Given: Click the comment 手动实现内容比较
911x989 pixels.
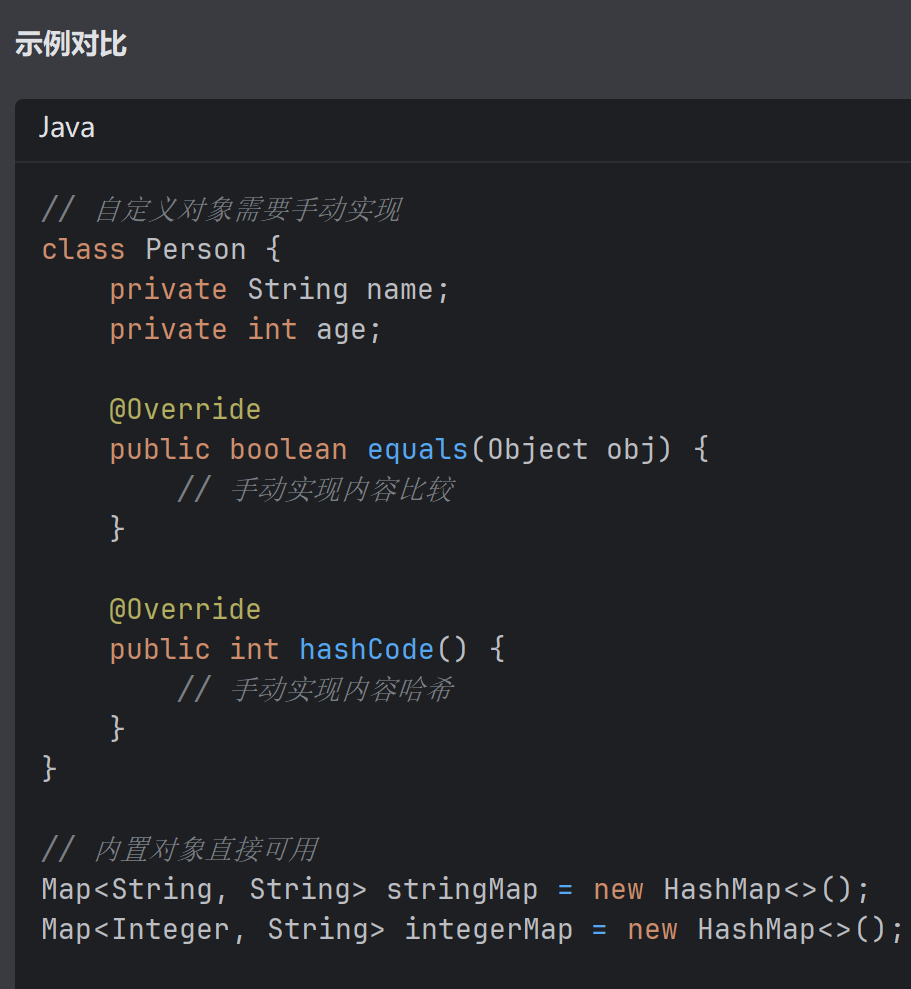Looking at the screenshot, I should point(340,489).
